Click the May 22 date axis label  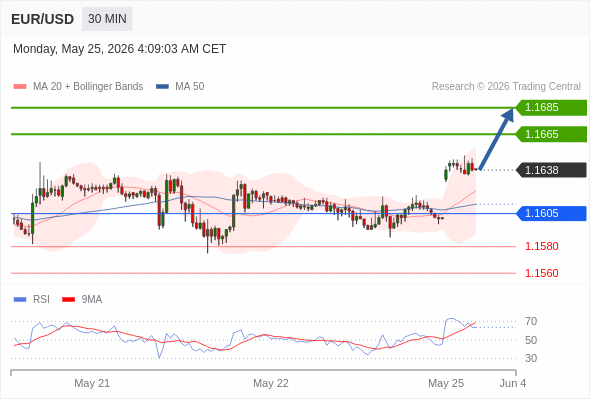[x=271, y=383]
